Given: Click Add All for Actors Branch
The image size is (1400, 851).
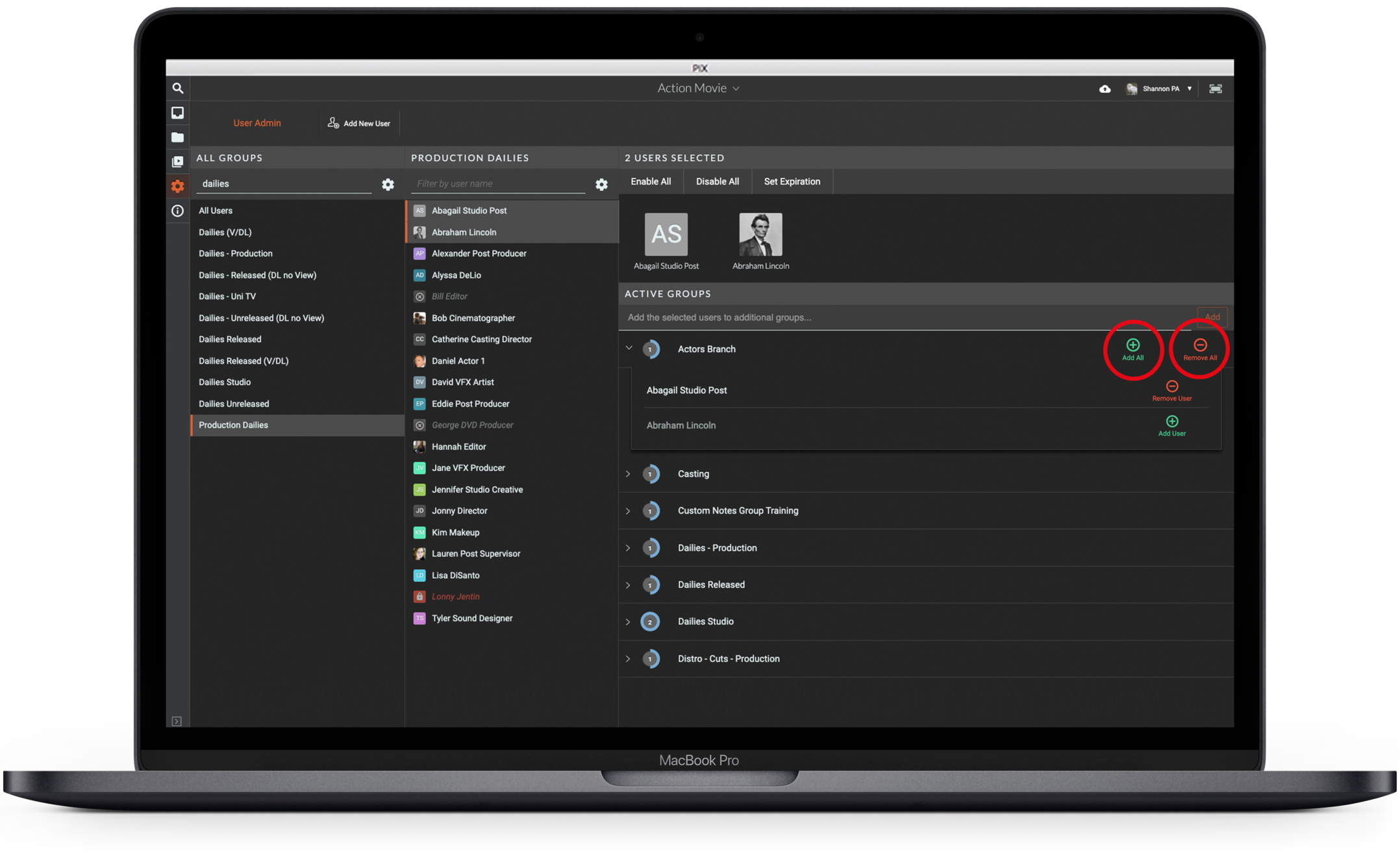Looking at the screenshot, I should [x=1132, y=349].
